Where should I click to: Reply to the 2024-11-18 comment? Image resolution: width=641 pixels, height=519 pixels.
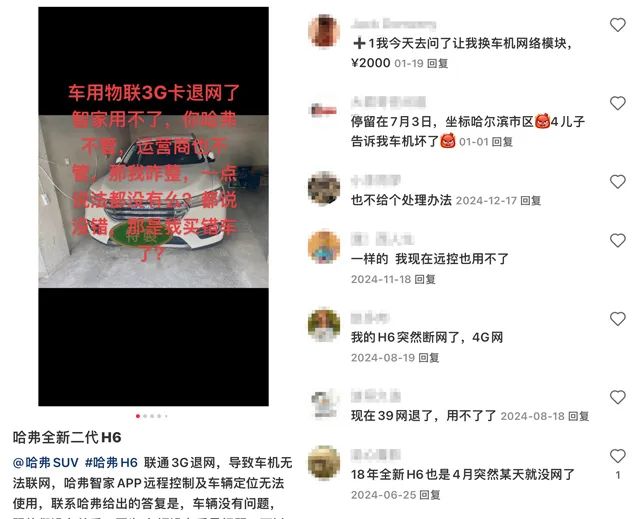point(425,279)
